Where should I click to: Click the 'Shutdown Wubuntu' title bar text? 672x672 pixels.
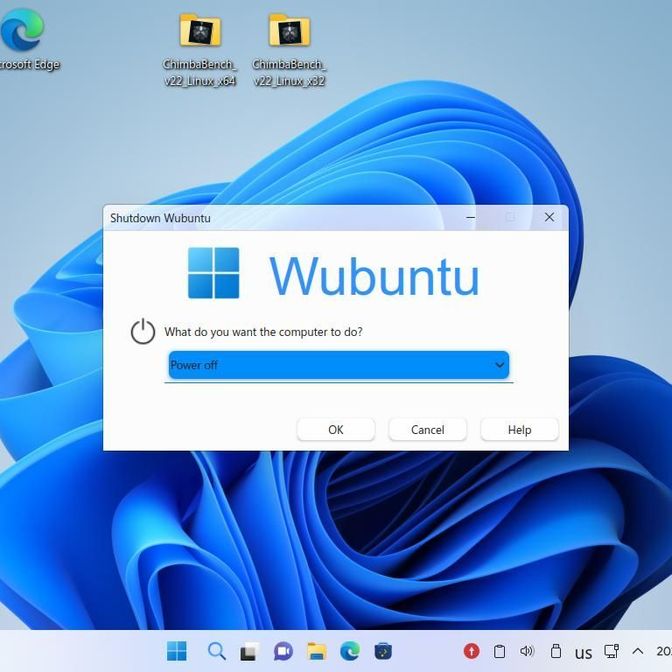click(160, 218)
